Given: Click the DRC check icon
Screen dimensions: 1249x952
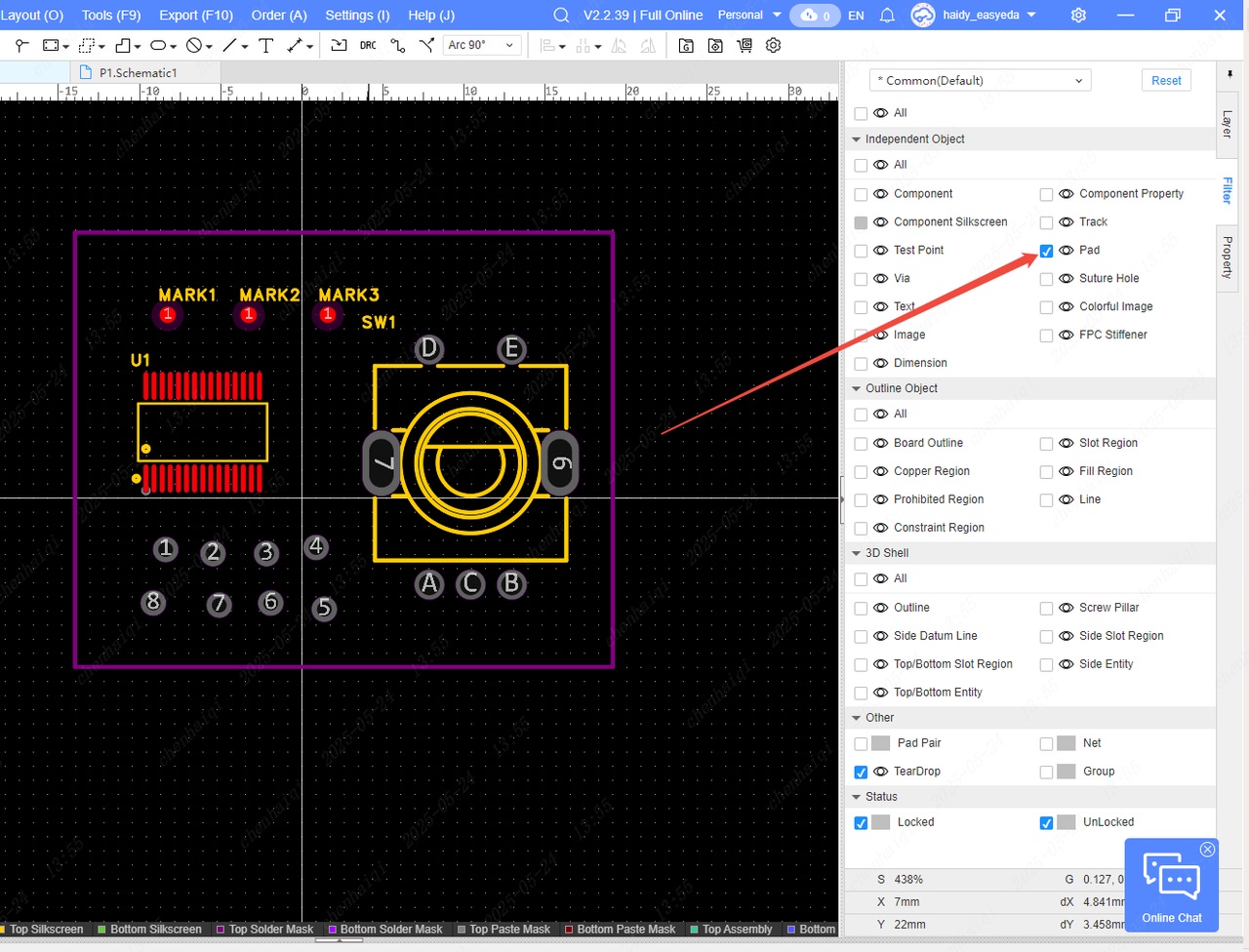Looking at the screenshot, I should coord(368,46).
